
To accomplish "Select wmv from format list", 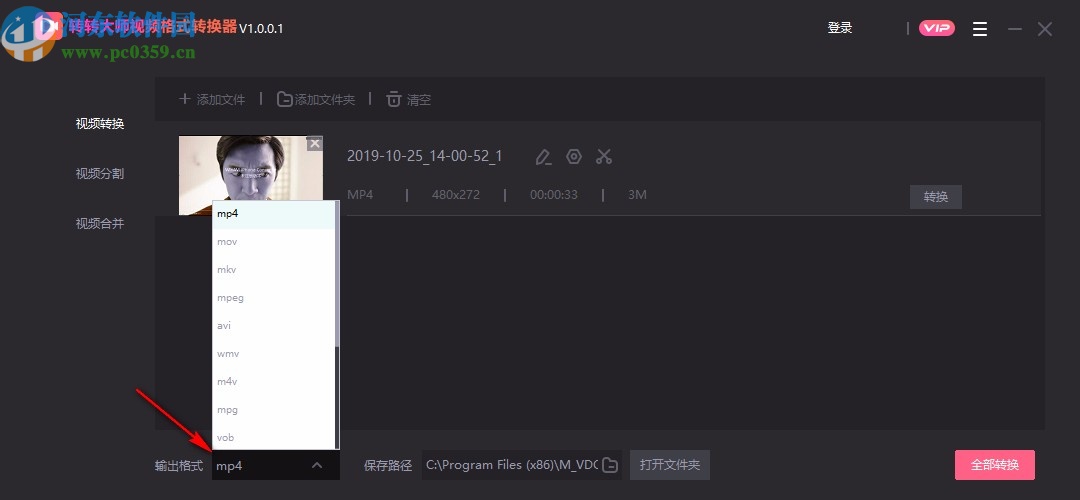I will 273,354.
